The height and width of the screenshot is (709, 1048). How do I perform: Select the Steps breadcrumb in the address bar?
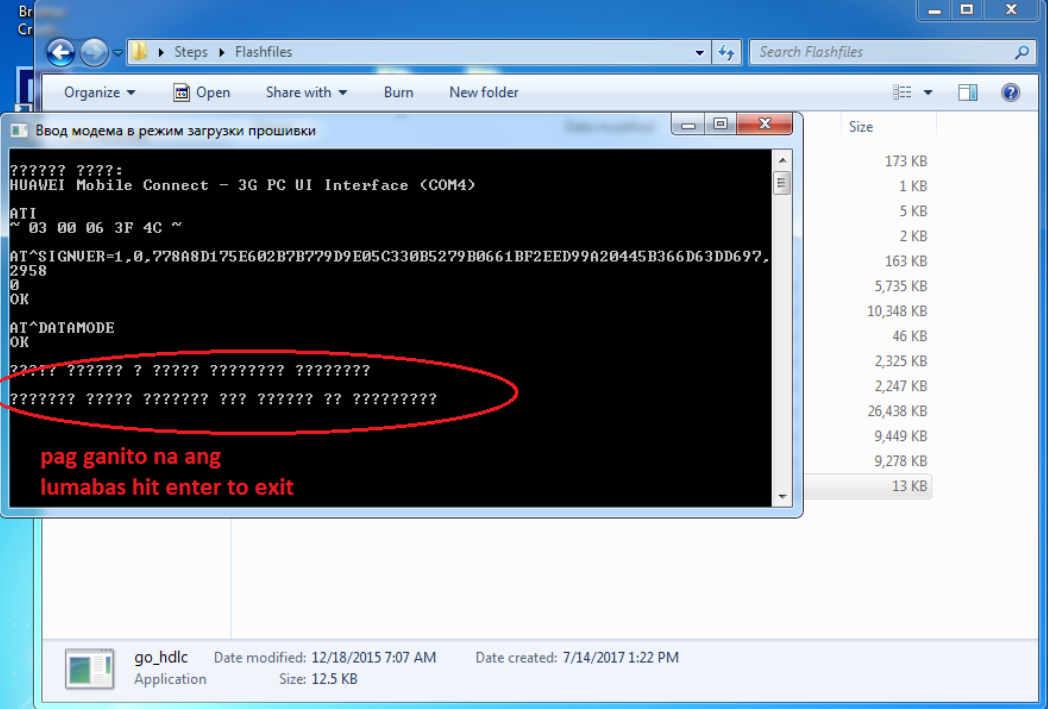[x=192, y=51]
